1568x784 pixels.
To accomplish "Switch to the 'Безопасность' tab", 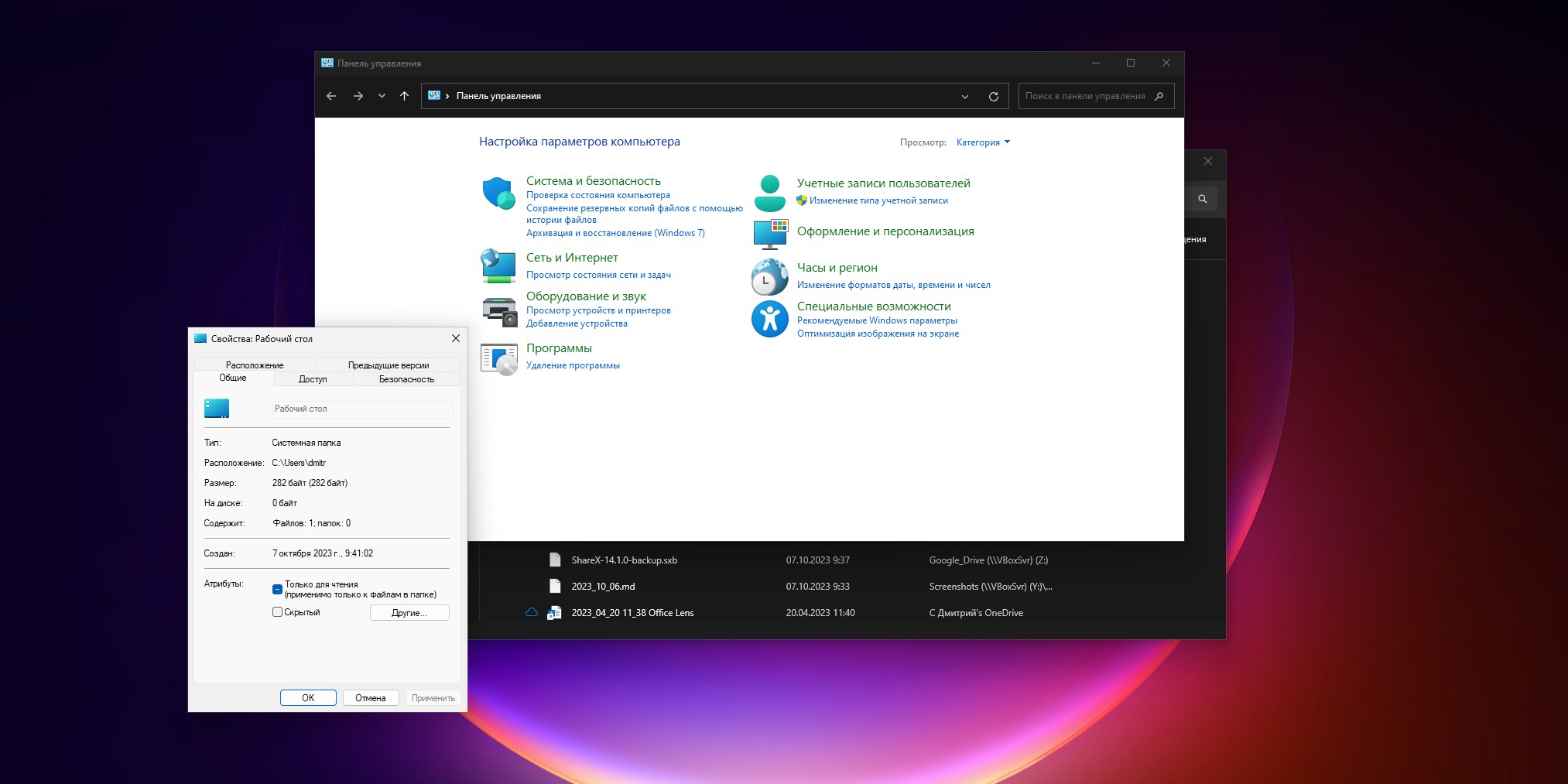I will 406,379.
